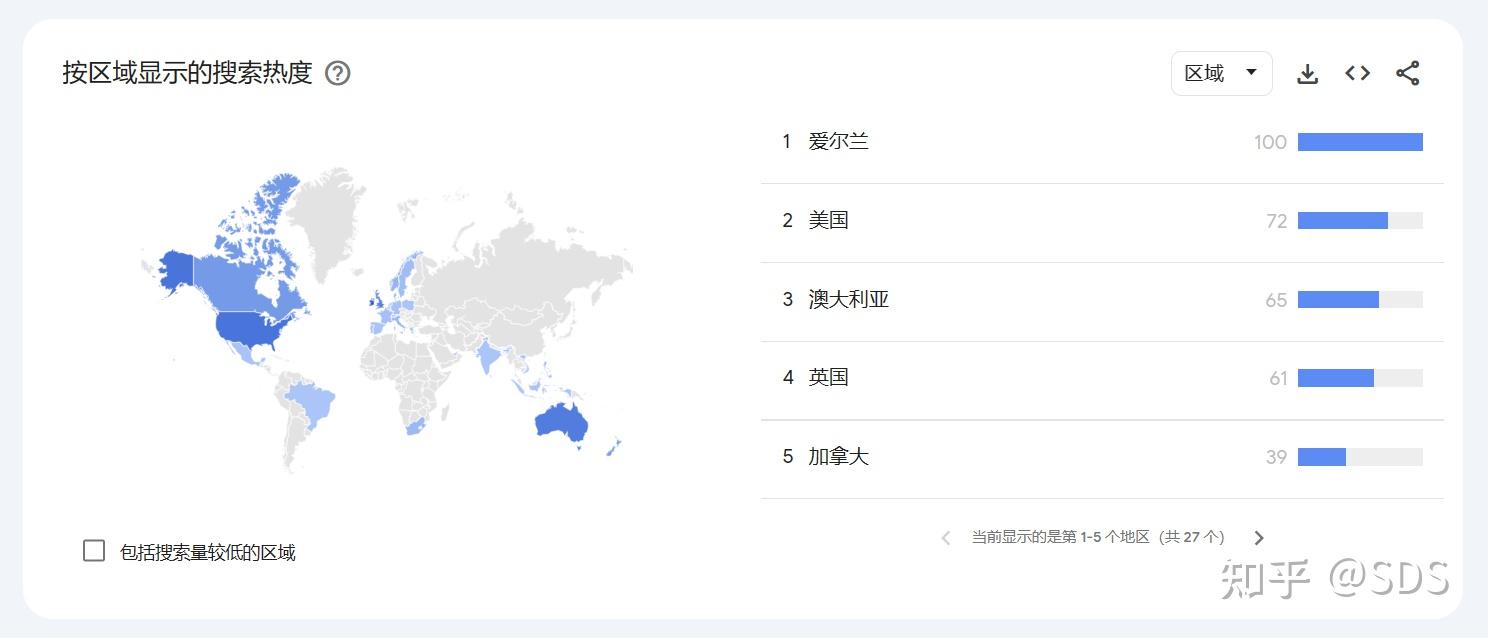Click Australia on the world map
Screen dimensions: 1488x638
pos(561,424)
